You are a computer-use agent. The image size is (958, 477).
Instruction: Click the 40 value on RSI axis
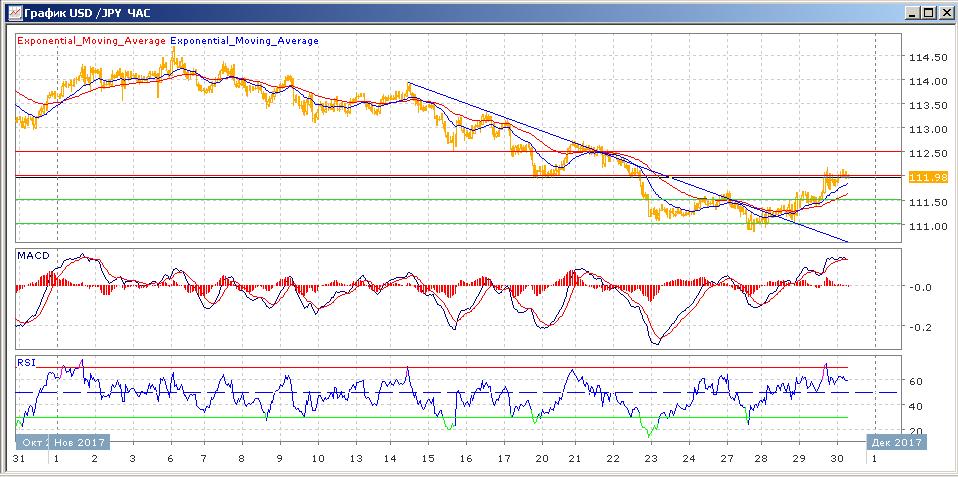tap(915, 406)
